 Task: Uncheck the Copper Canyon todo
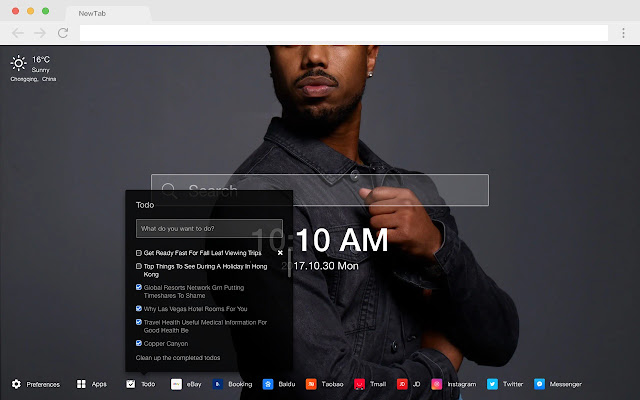point(139,343)
